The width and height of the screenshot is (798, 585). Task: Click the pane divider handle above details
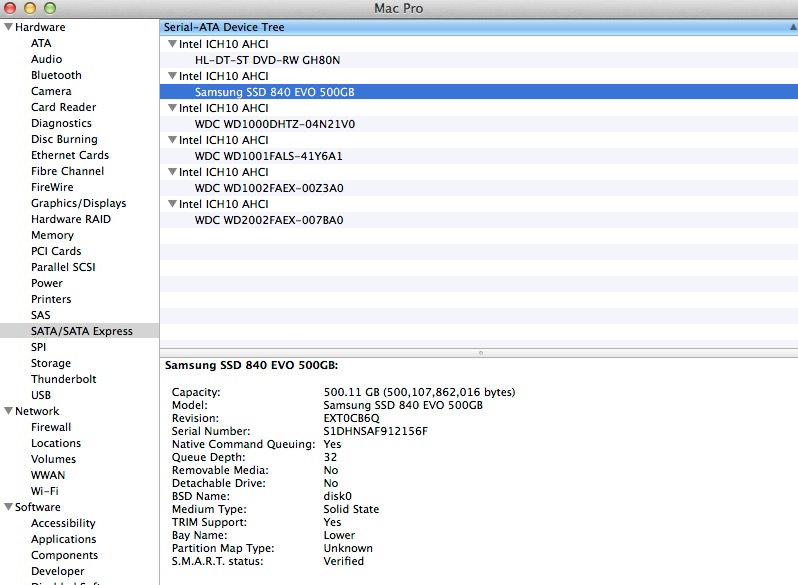click(x=480, y=352)
